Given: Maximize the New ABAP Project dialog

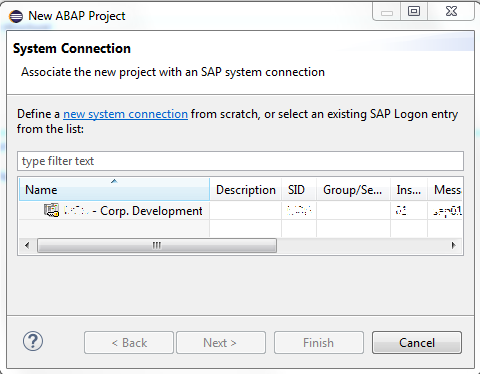Looking at the screenshot, I should pyautogui.click(x=414, y=11).
